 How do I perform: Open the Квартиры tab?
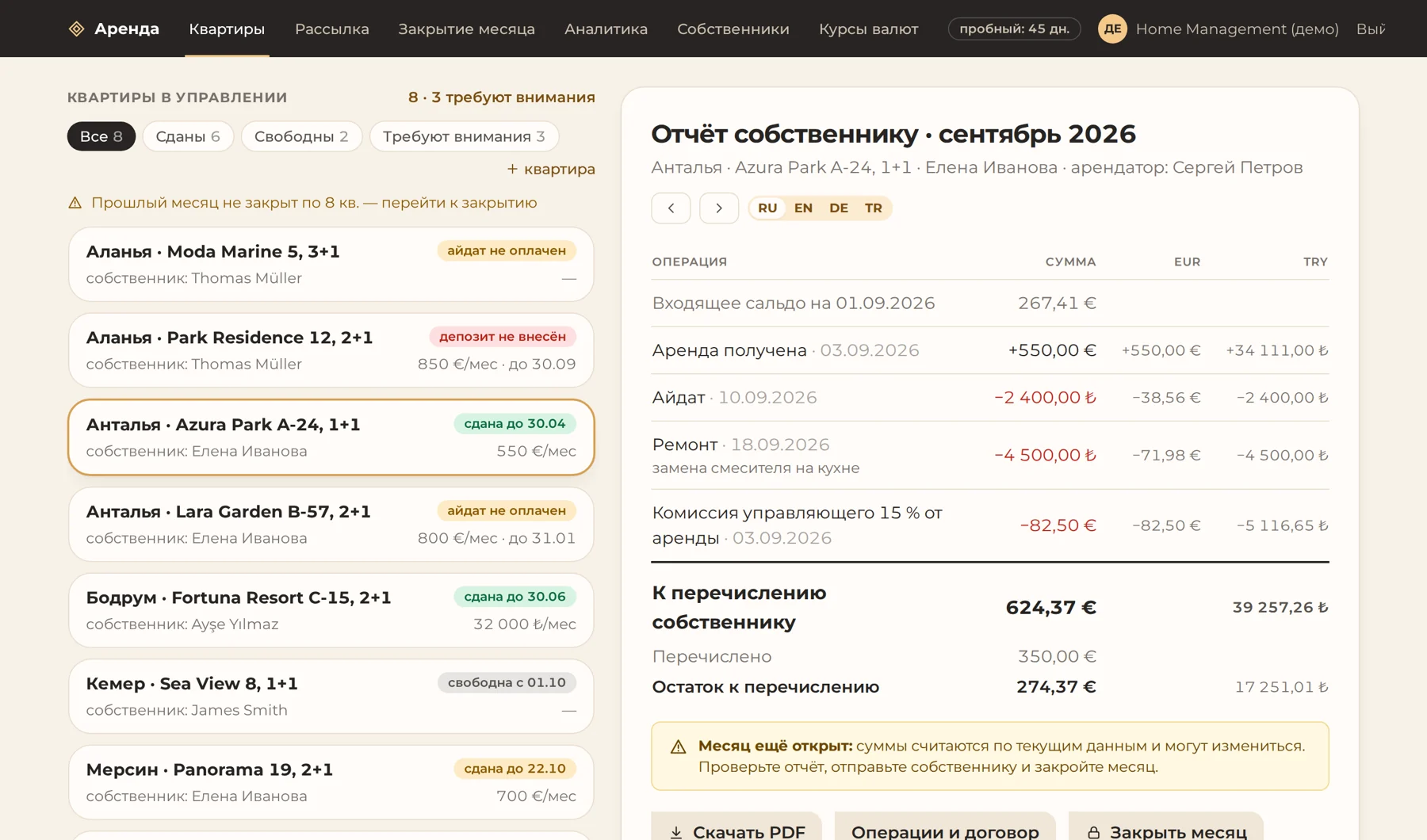click(x=227, y=29)
